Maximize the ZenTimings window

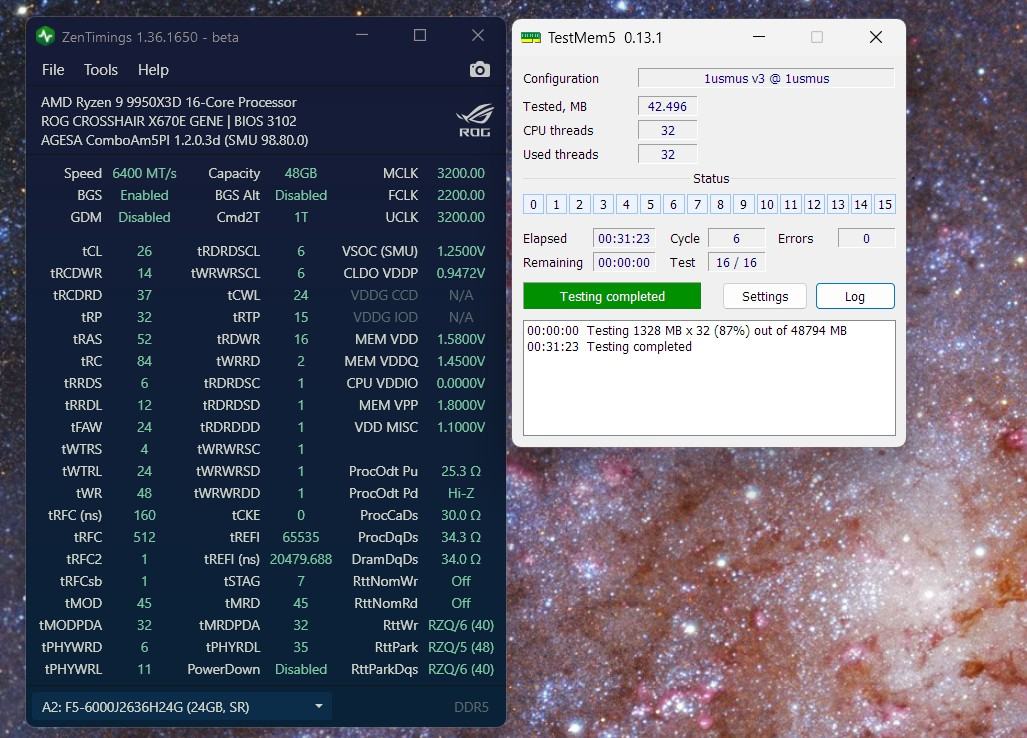(420, 35)
